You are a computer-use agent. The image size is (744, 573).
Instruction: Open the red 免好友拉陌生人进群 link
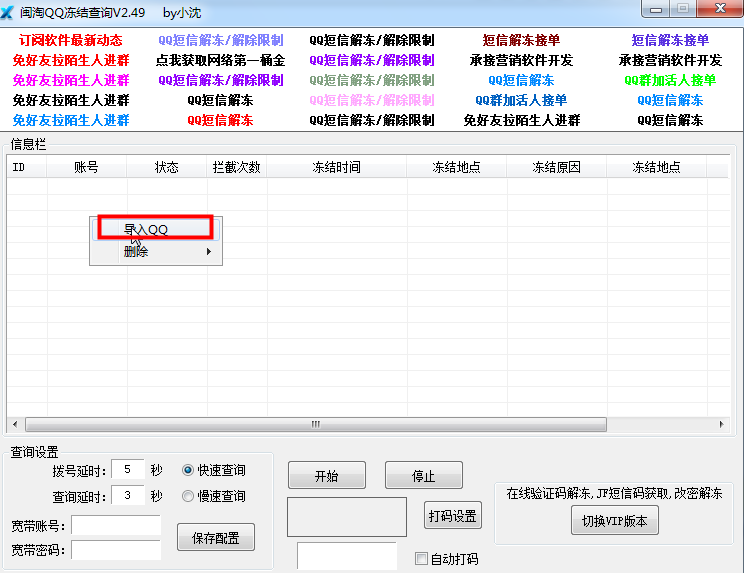click(71, 60)
